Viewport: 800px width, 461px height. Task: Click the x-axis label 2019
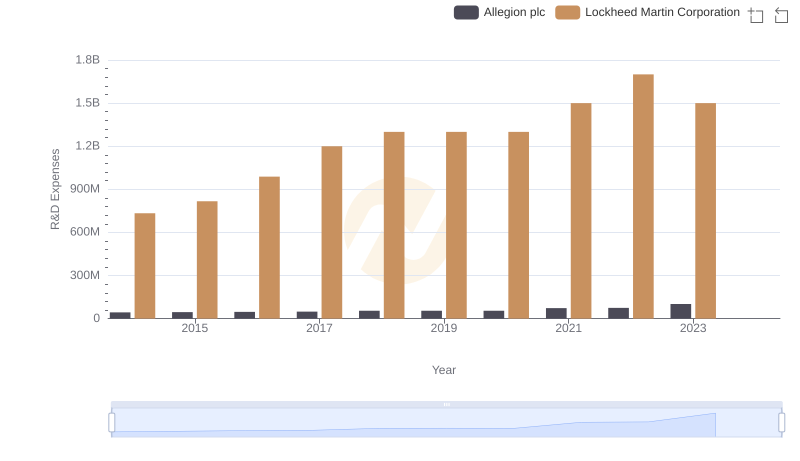(444, 328)
